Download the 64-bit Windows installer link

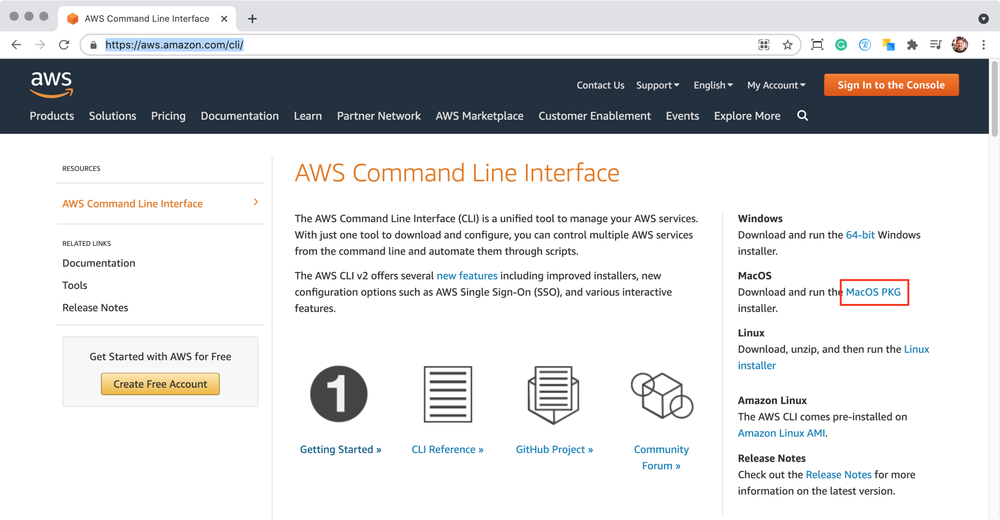pyautogui.click(x=860, y=235)
